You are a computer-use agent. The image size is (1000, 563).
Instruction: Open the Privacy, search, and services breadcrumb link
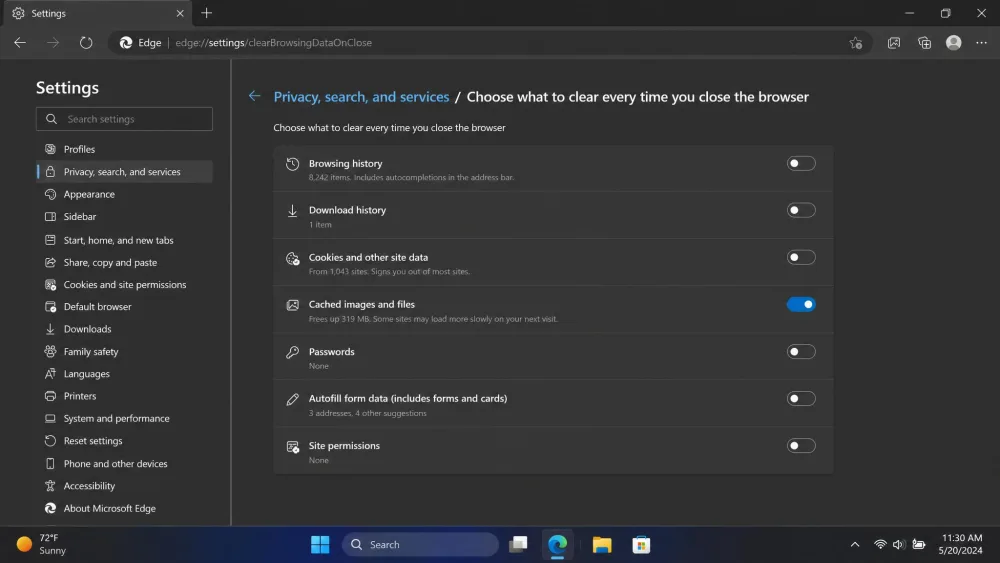click(x=361, y=97)
